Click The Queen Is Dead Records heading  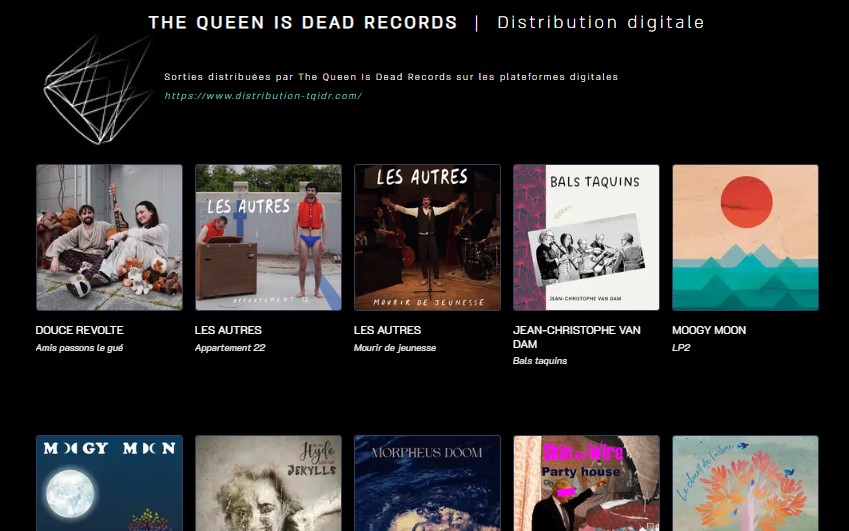(x=303, y=22)
